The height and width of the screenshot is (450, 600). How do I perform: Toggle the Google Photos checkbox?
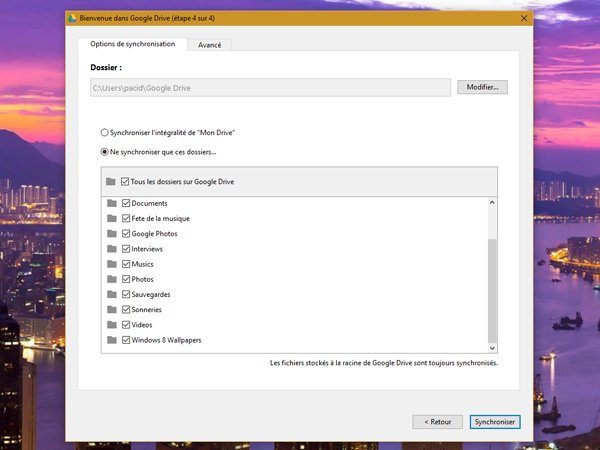(x=126, y=233)
